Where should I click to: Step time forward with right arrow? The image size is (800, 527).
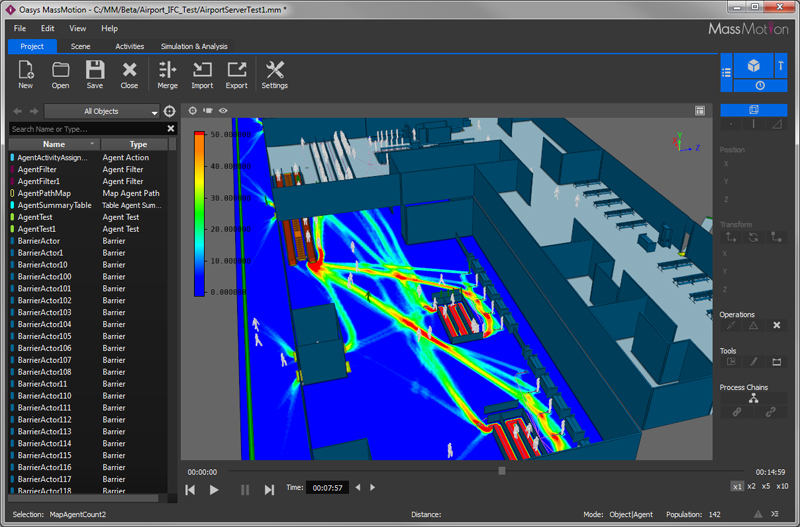(x=372, y=488)
